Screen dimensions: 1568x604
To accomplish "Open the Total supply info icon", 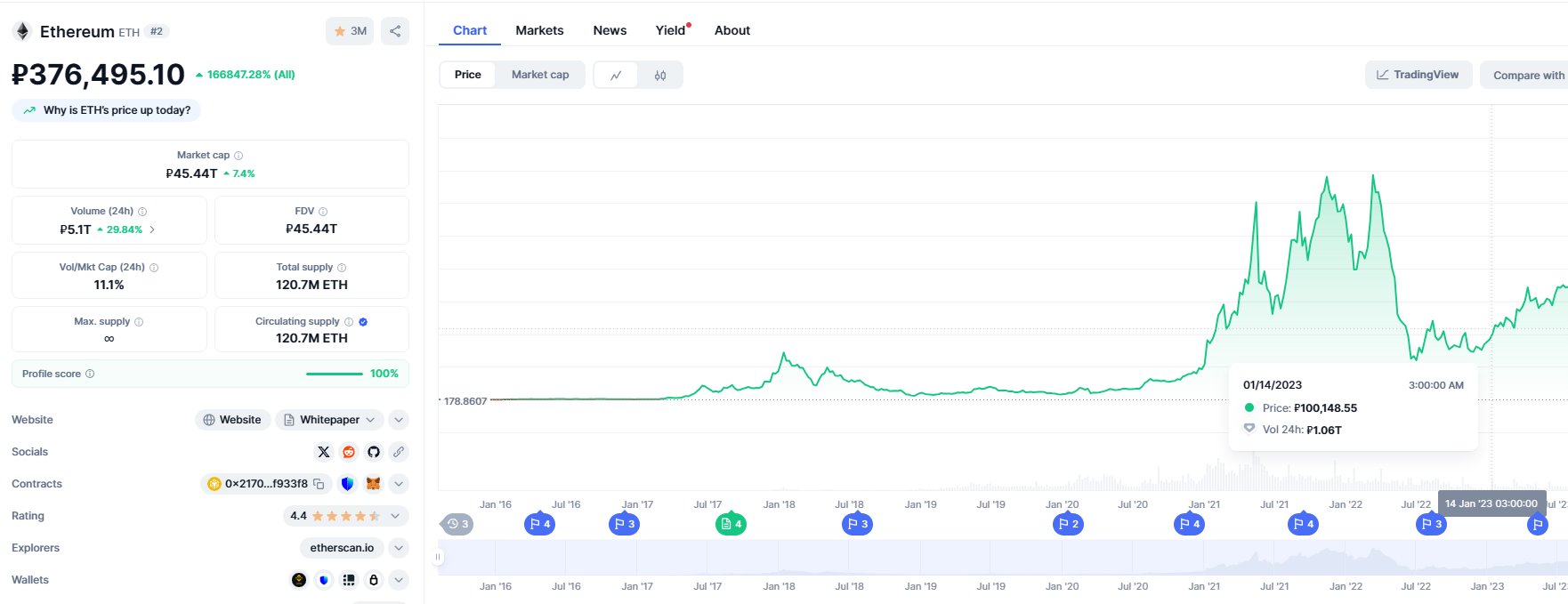I will coord(342,268).
